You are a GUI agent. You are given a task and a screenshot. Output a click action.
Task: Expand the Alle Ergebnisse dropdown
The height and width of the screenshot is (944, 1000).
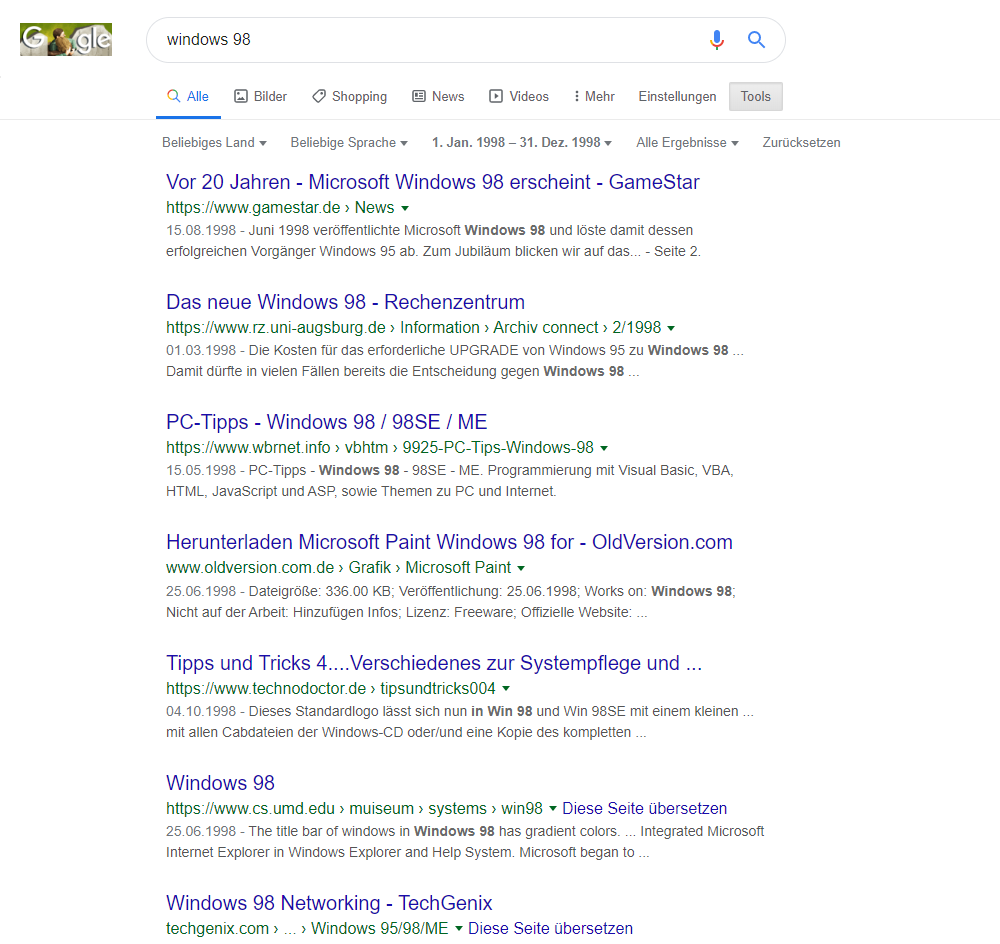[x=687, y=142]
